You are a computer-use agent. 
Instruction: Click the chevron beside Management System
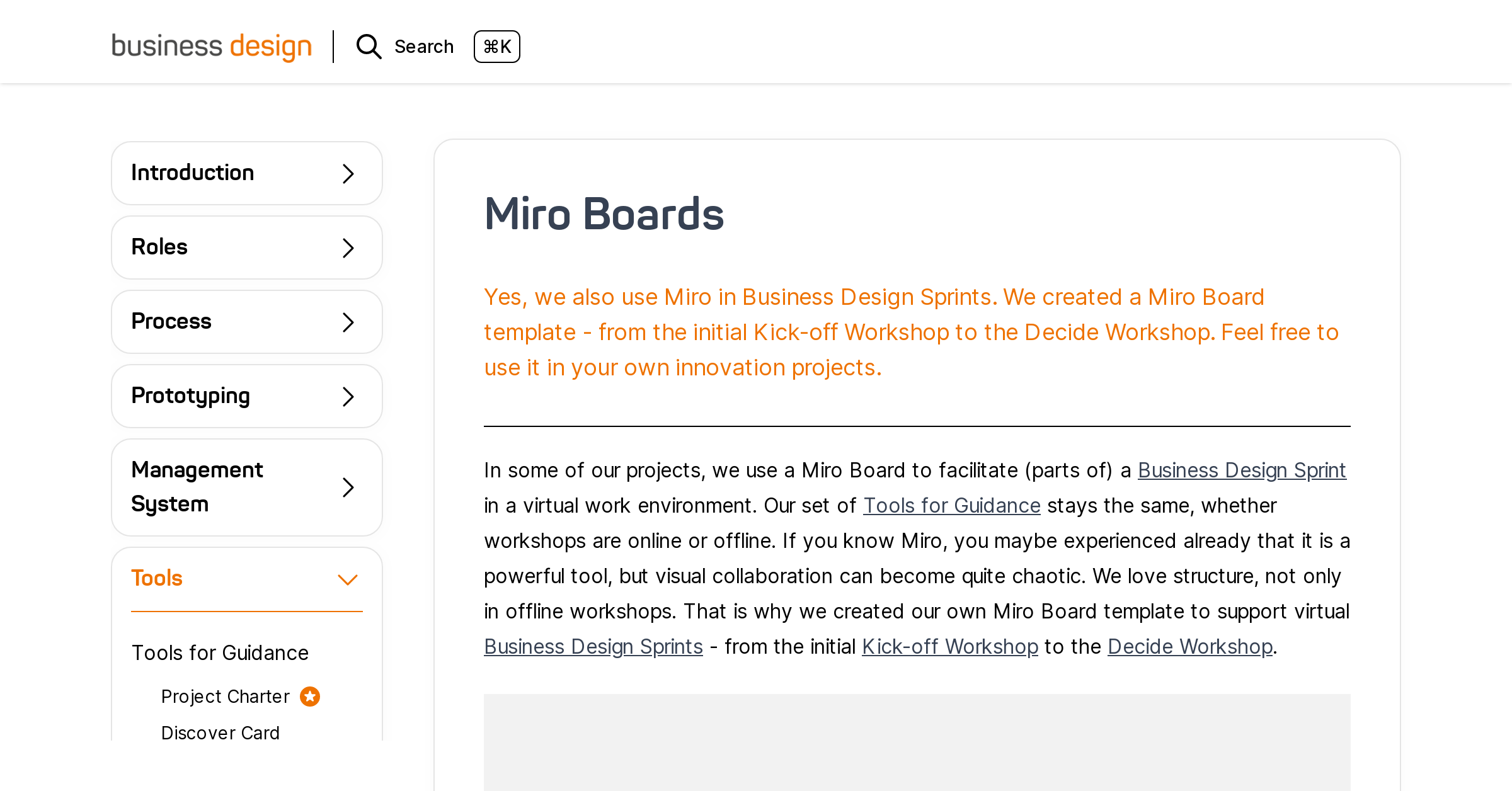click(x=347, y=487)
